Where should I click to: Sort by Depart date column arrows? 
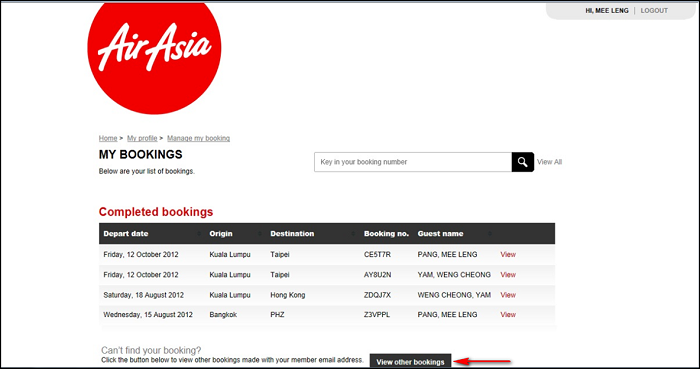click(199, 234)
